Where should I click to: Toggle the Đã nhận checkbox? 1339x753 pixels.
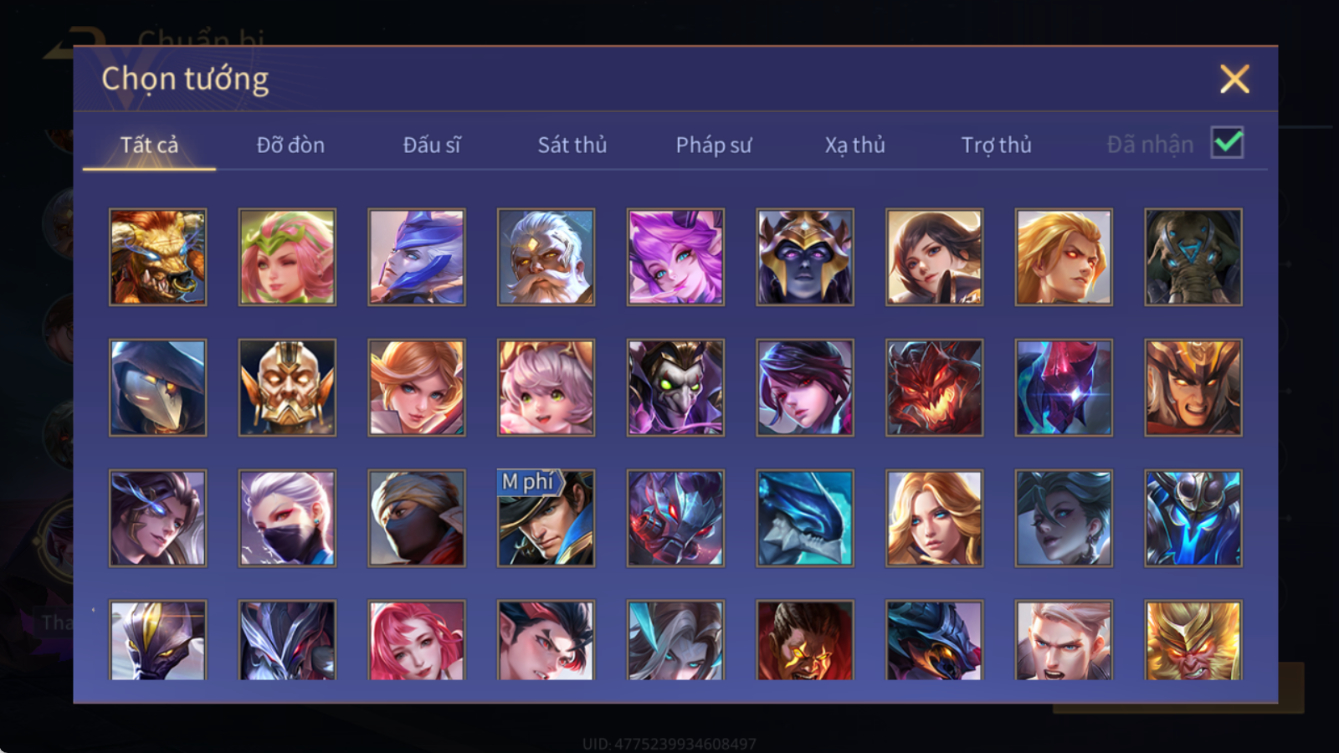(x=1227, y=143)
